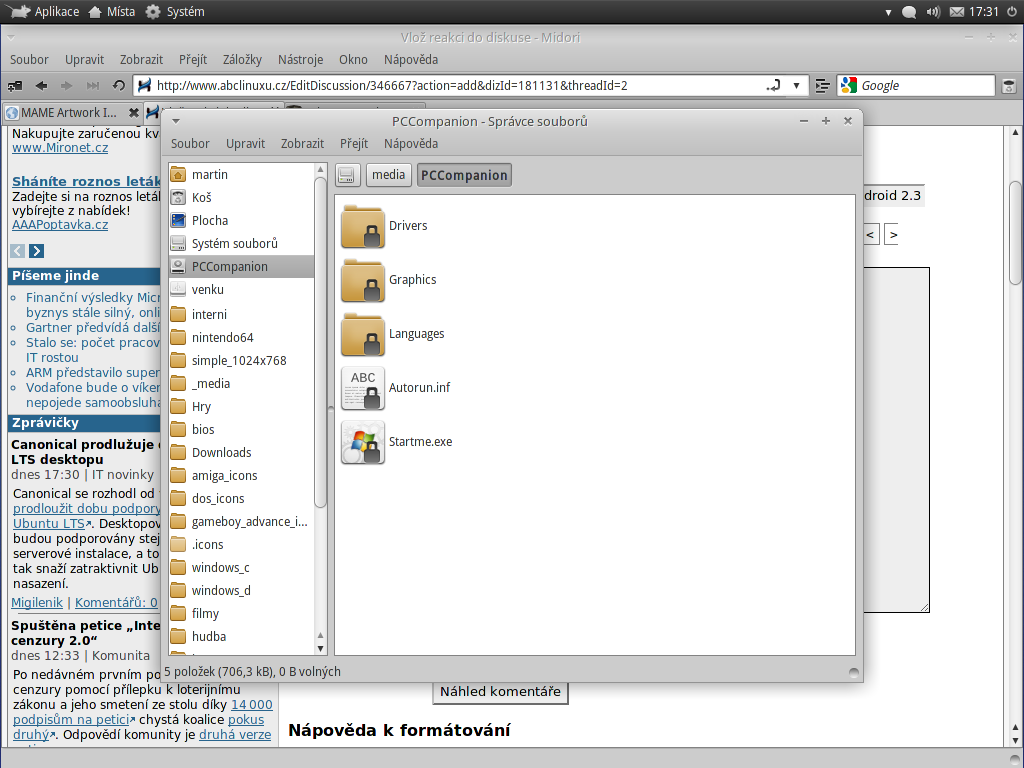Open simple_1024x768 bookmark in sidebar

point(241,360)
